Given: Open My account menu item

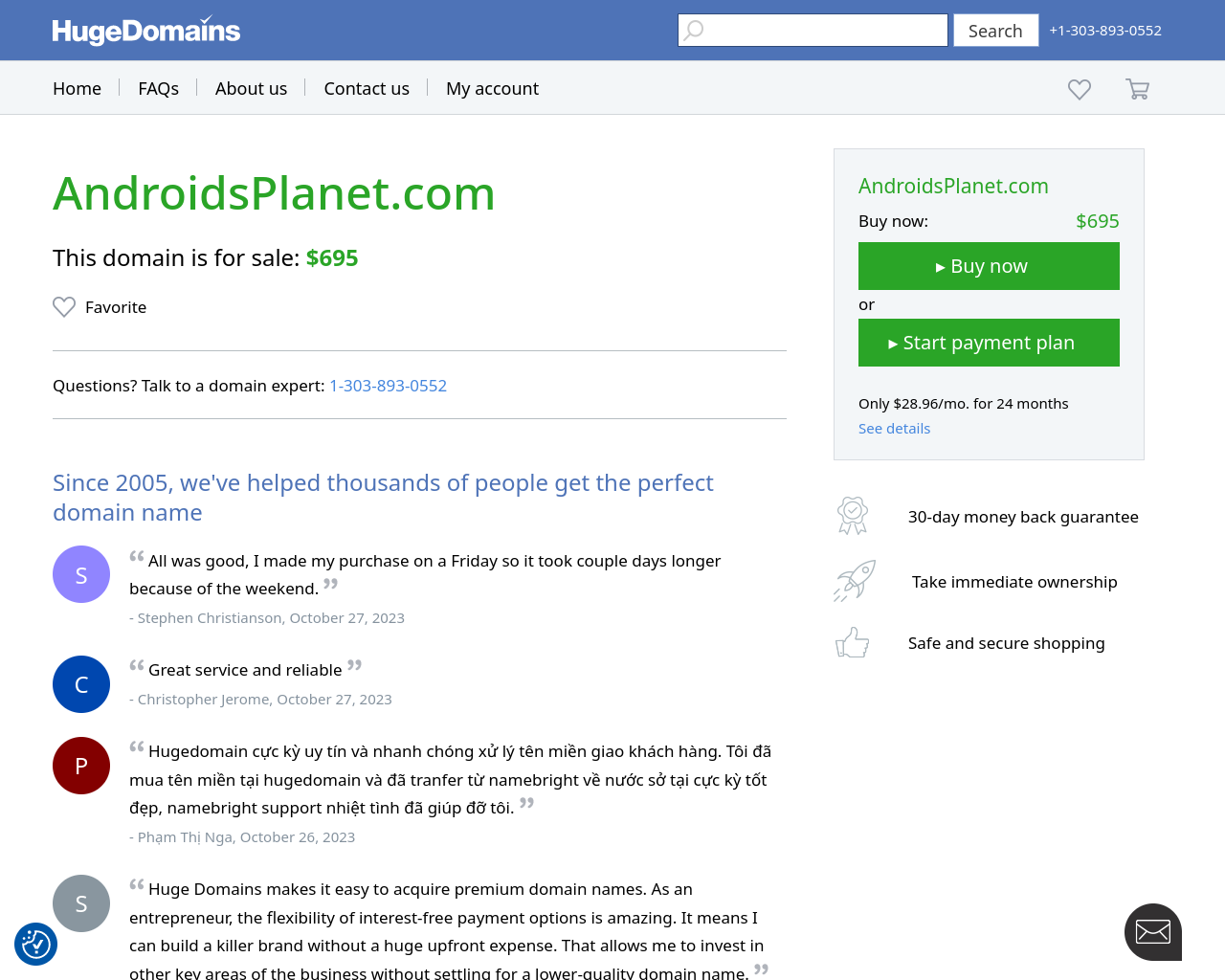Looking at the screenshot, I should (492, 88).
